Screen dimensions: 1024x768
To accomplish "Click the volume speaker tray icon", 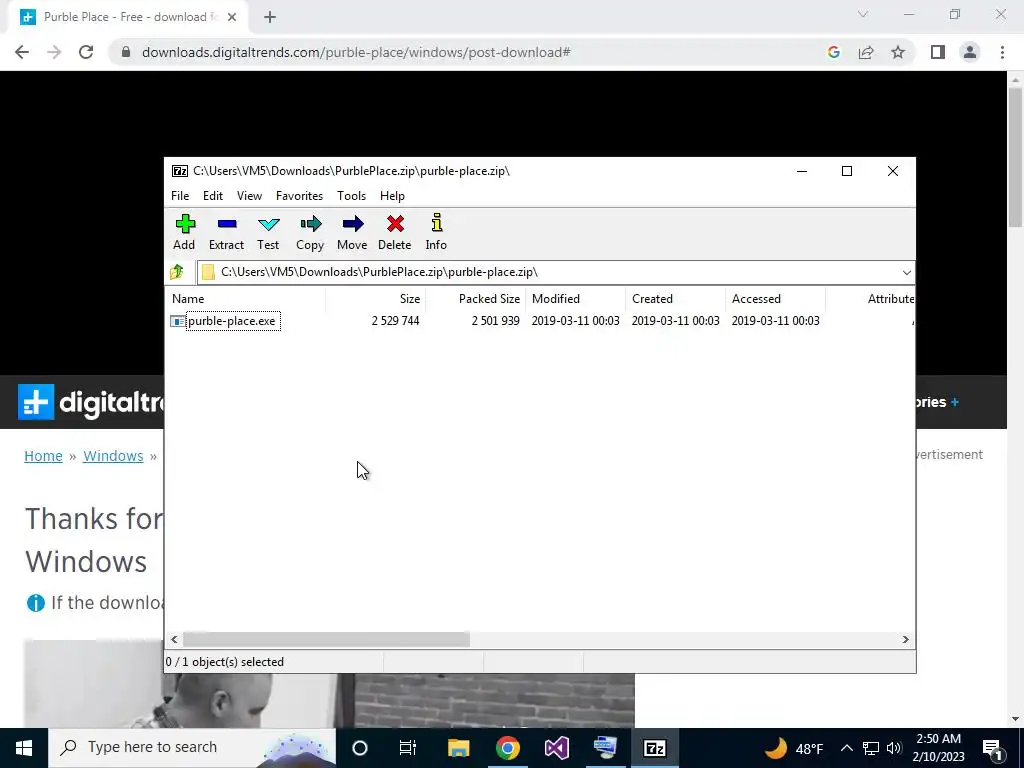I will [894, 748].
